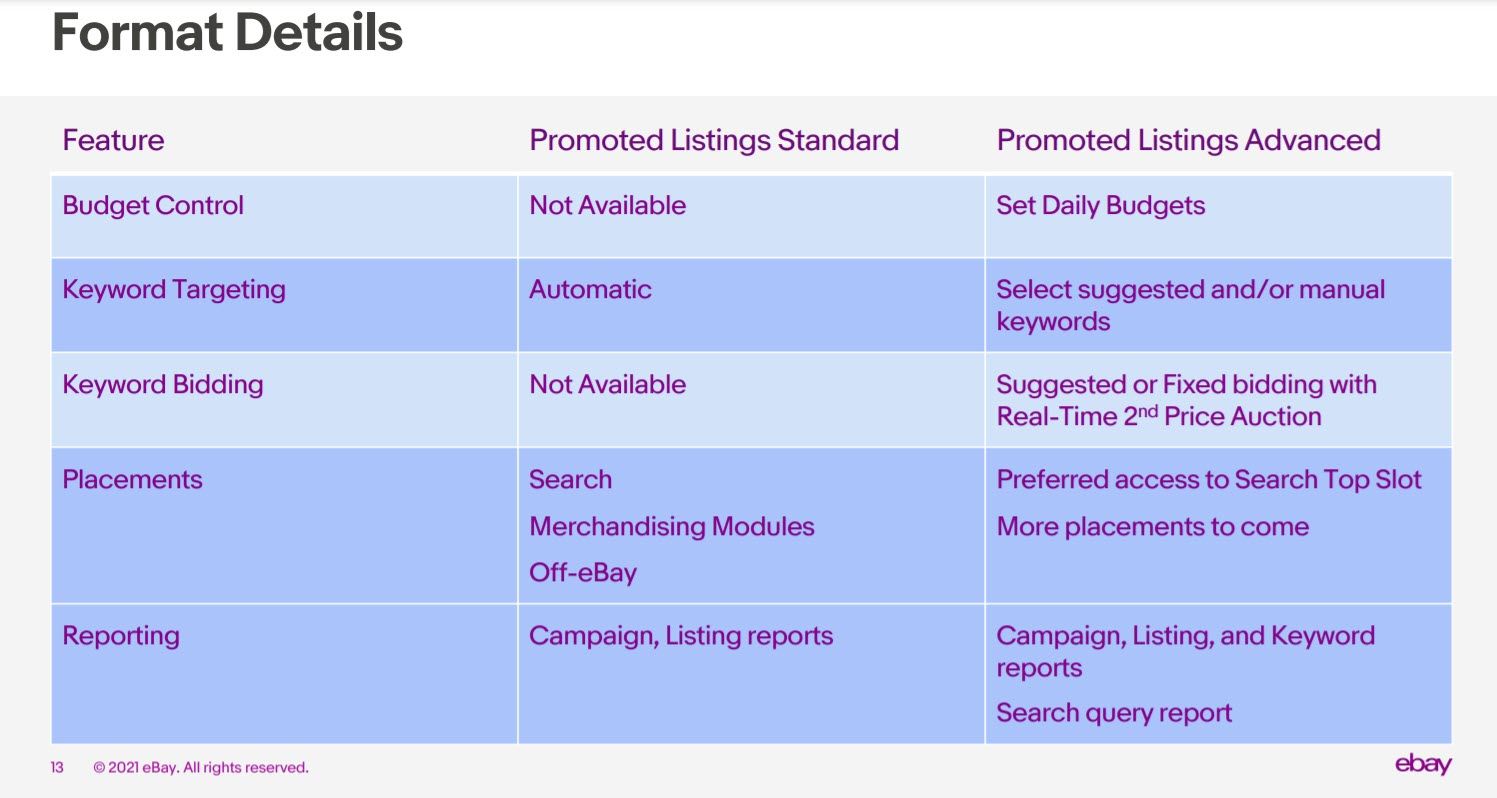Click the Keyword Targeting row label
Viewport: 1497px width, 798px height.
click(174, 290)
